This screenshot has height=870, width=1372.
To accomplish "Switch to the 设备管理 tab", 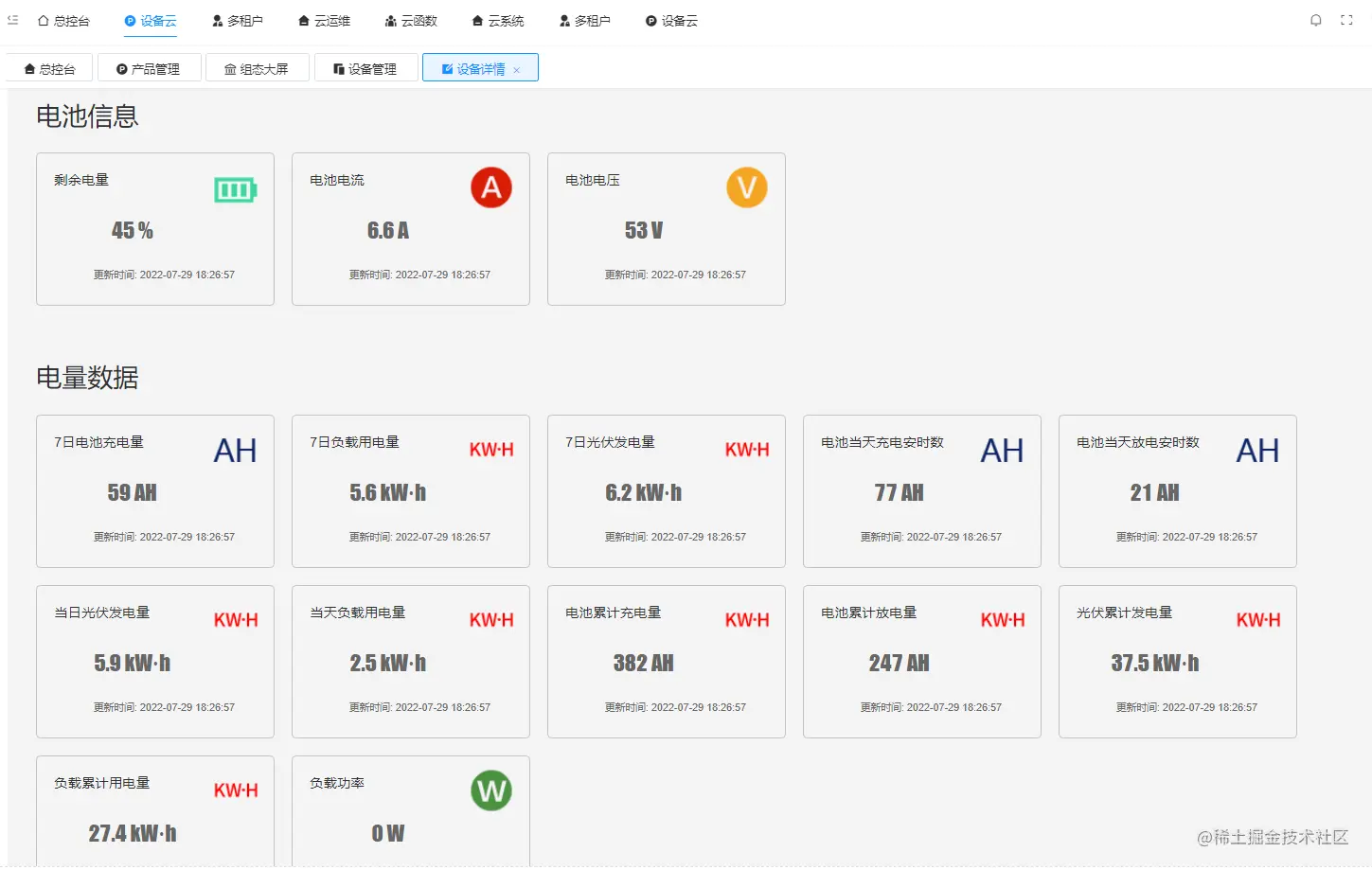I will click(365, 68).
